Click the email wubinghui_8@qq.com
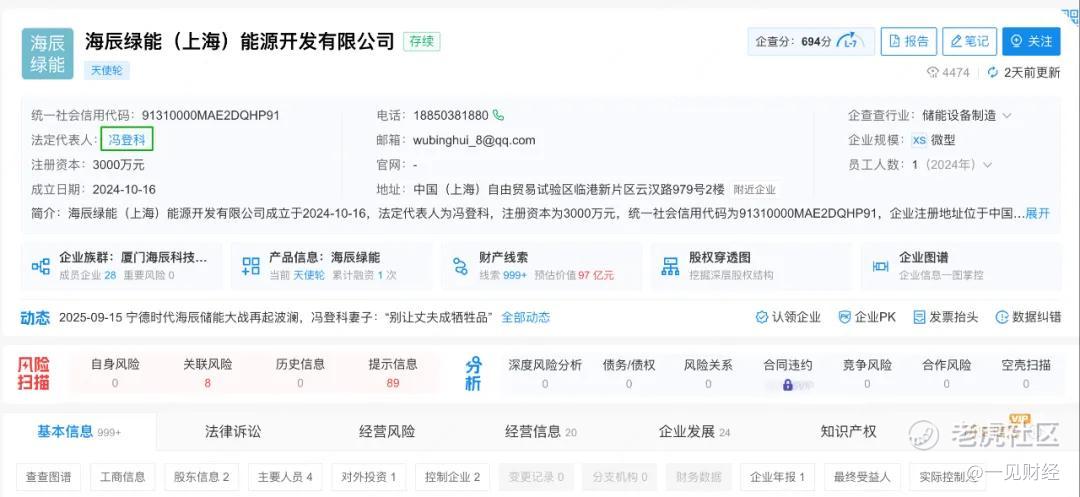Image resolution: width=1080 pixels, height=497 pixels. 474,140
